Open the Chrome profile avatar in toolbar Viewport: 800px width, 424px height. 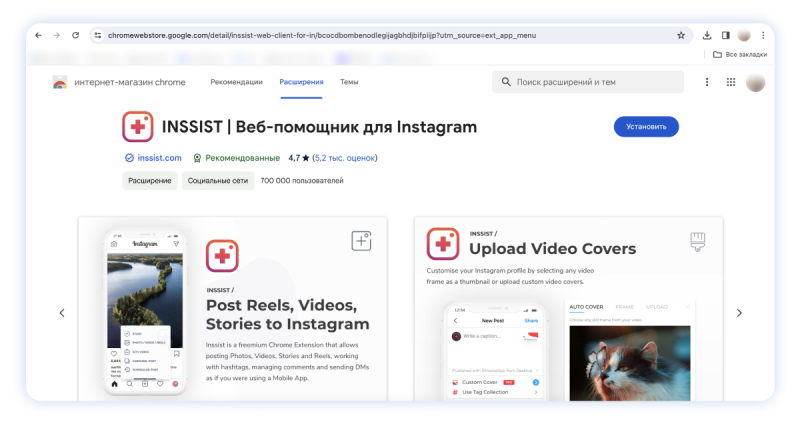(x=744, y=35)
